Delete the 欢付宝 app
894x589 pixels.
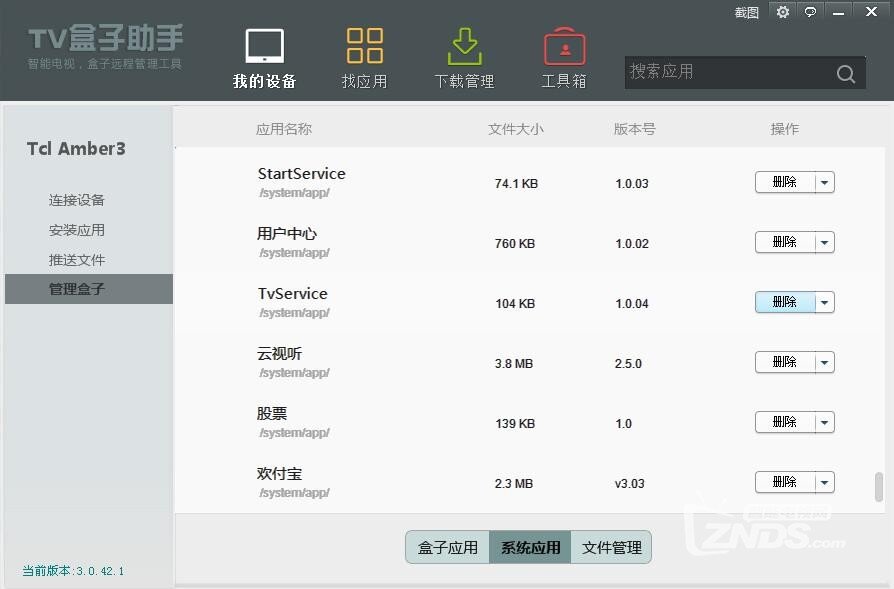point(785,482)
